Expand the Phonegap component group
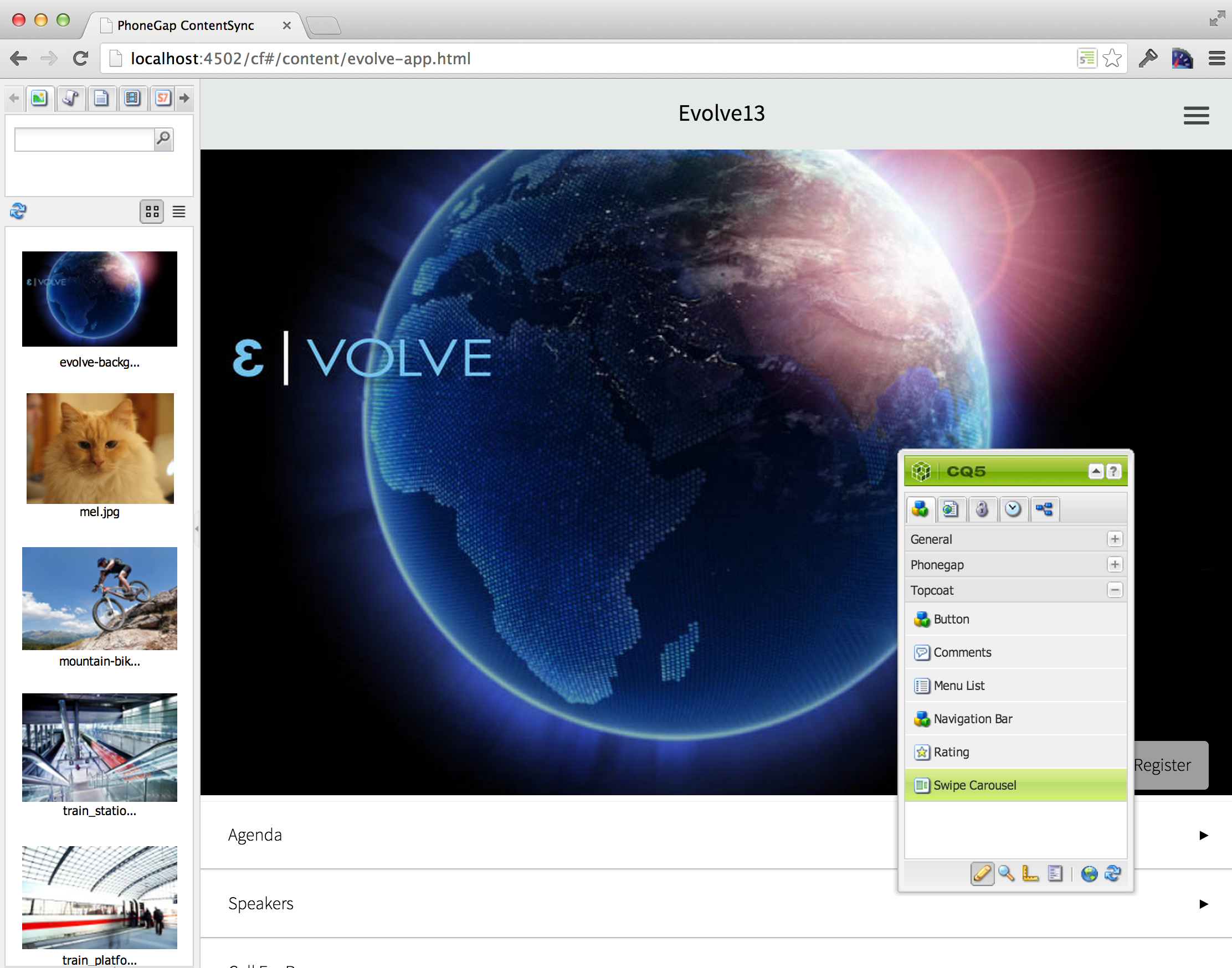The image size is (1232, 968). click(1115, 564)
